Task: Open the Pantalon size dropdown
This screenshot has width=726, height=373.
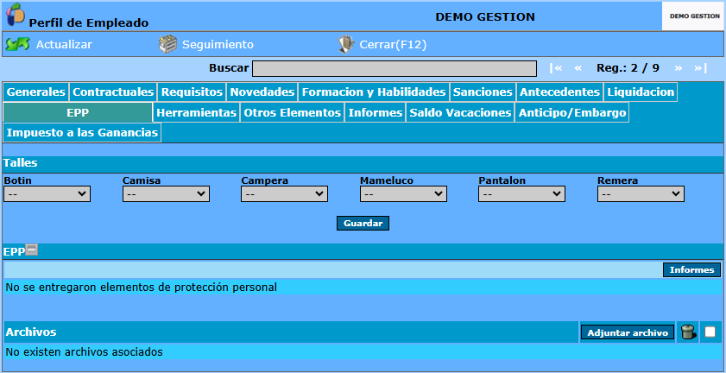Action: coord(522,194)
